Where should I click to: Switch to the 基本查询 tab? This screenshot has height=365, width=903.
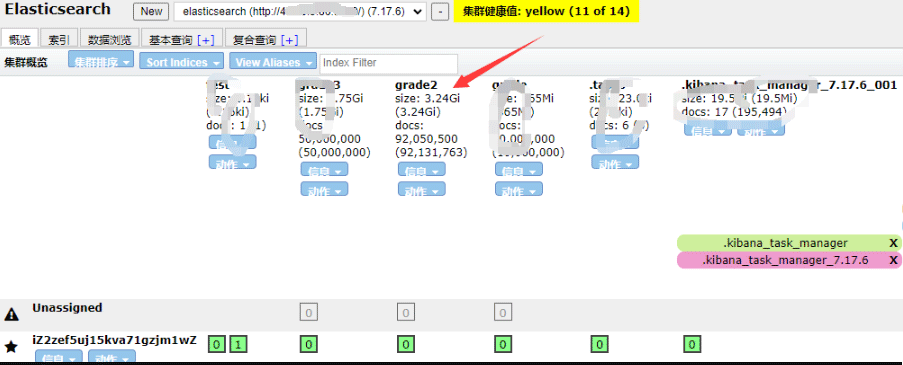[181, 39]
